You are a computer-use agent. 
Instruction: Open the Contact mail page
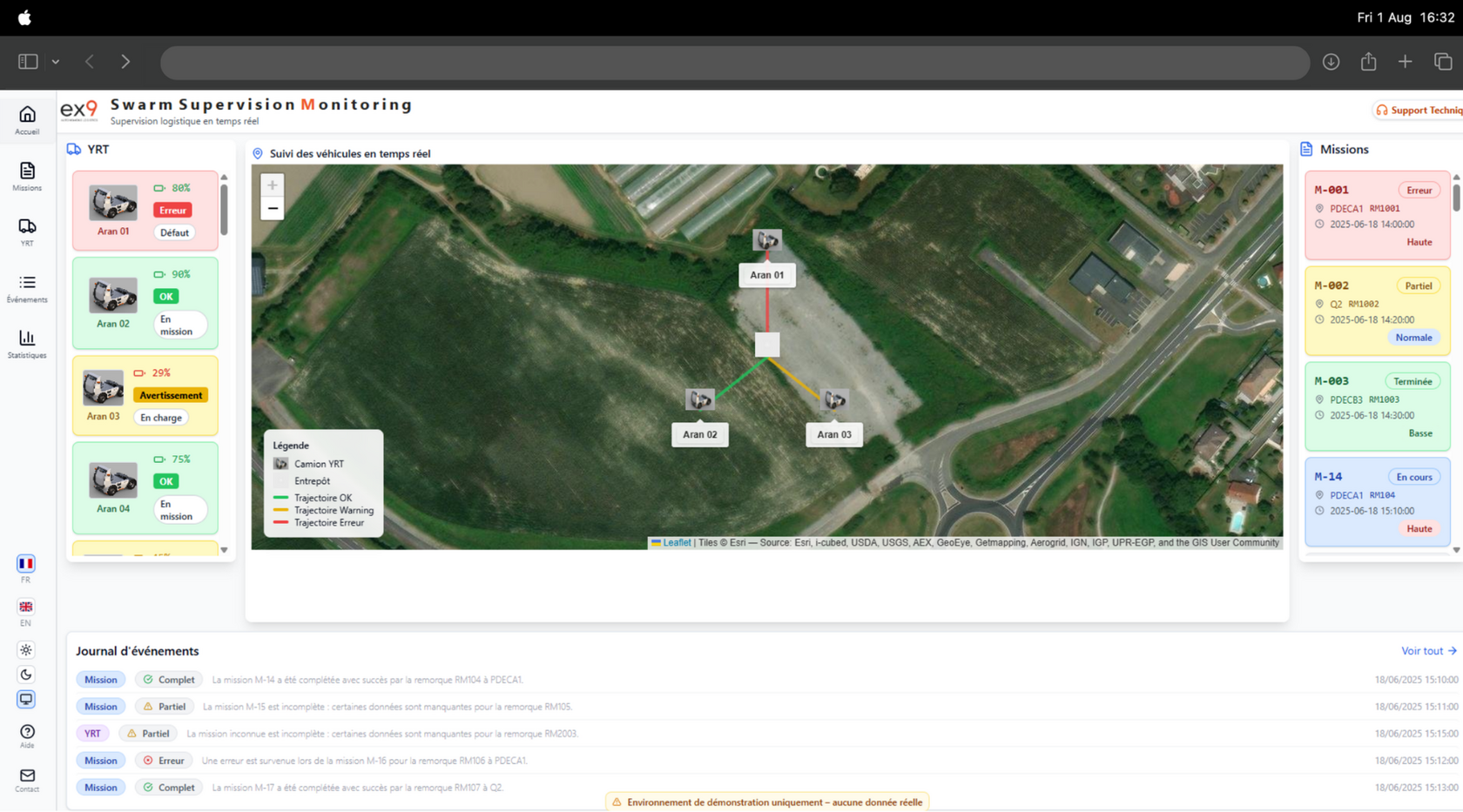[x=27, y=779]
